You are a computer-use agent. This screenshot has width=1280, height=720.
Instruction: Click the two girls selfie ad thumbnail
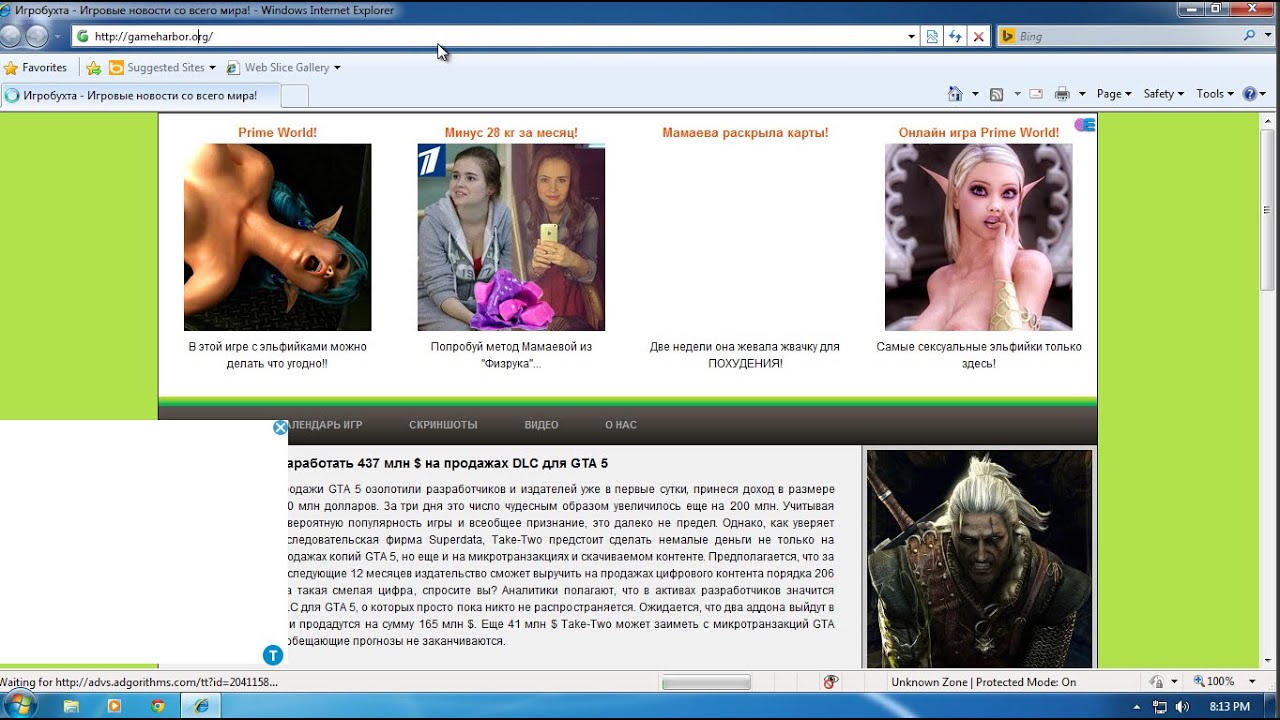[x=511, y=237]
